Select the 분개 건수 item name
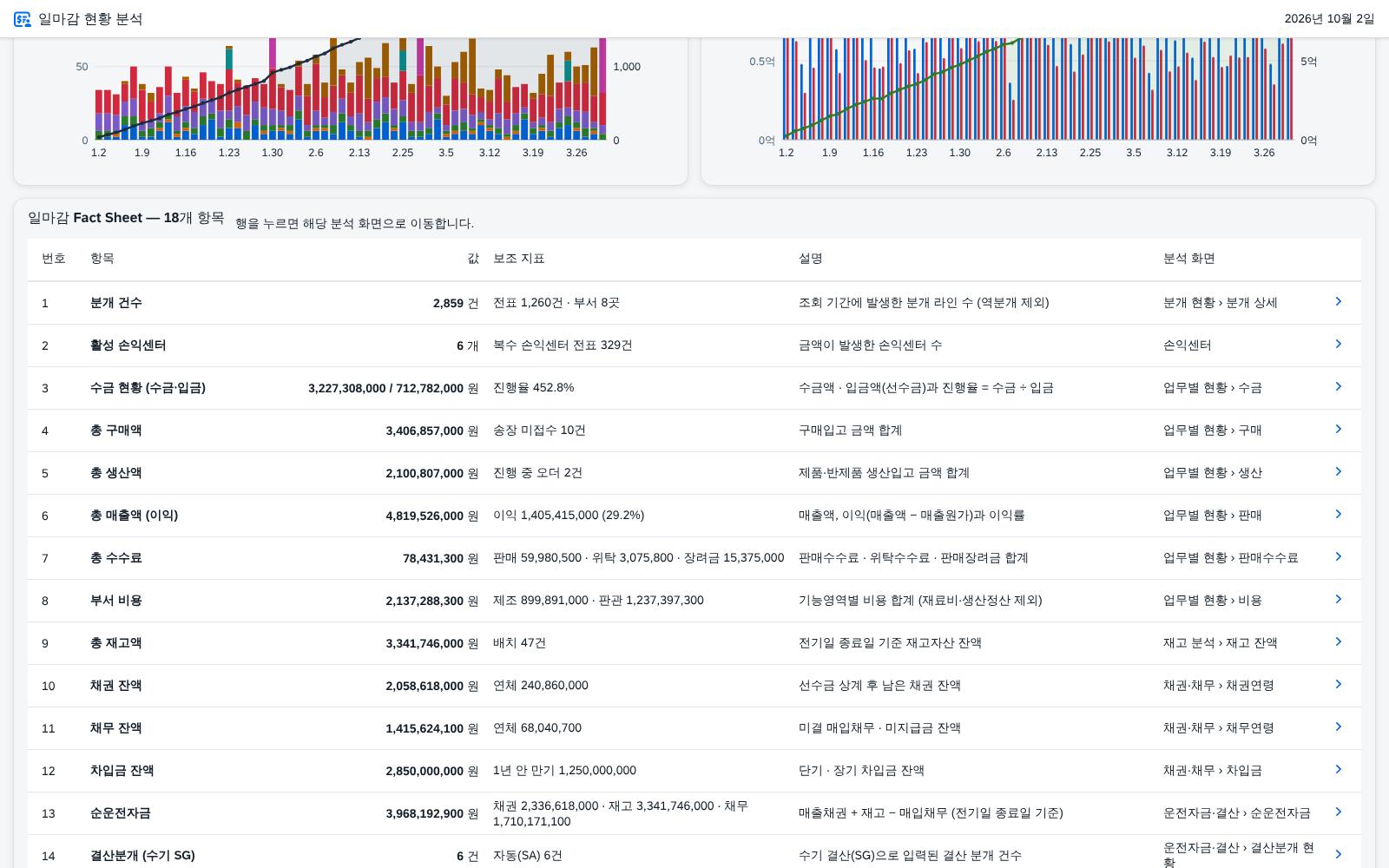The height and width of the screenshot is (868, 1389). (116, 303)
